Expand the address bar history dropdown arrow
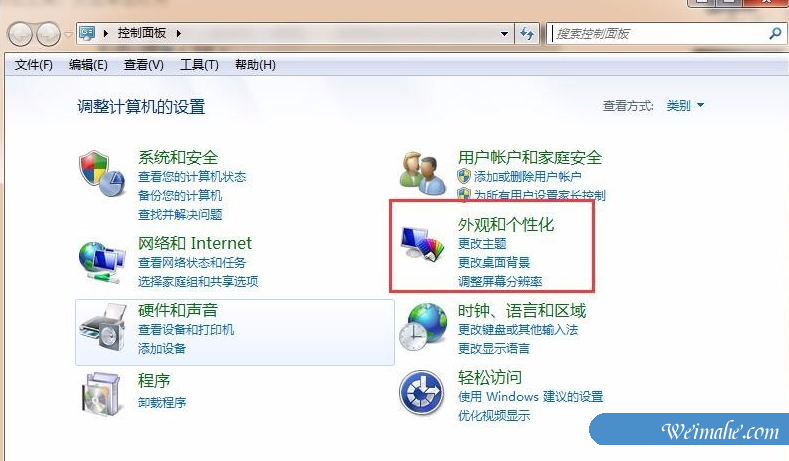The height and width of the screenshot is (461, 789). 504,34
